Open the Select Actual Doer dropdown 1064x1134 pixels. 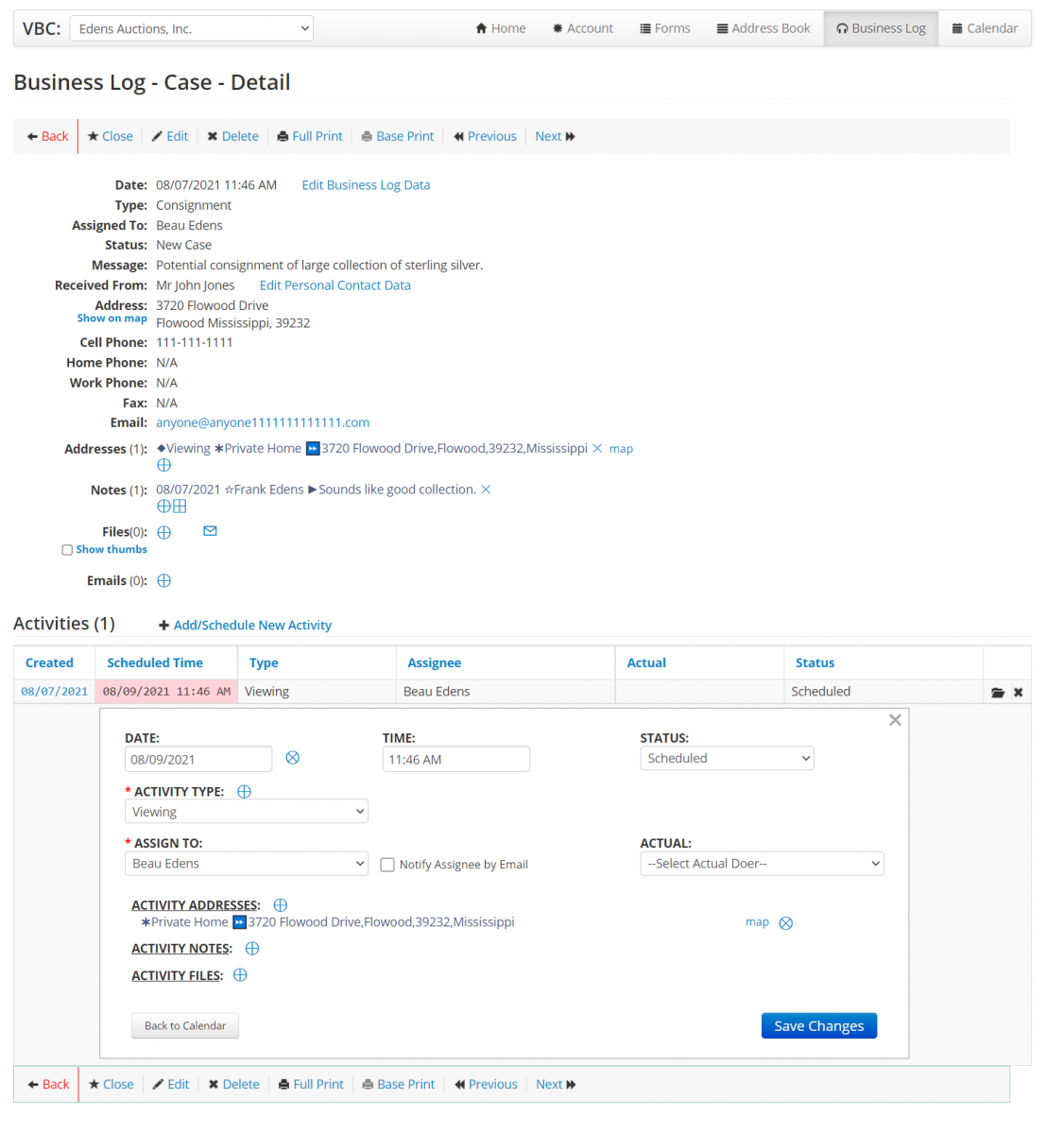761,864
